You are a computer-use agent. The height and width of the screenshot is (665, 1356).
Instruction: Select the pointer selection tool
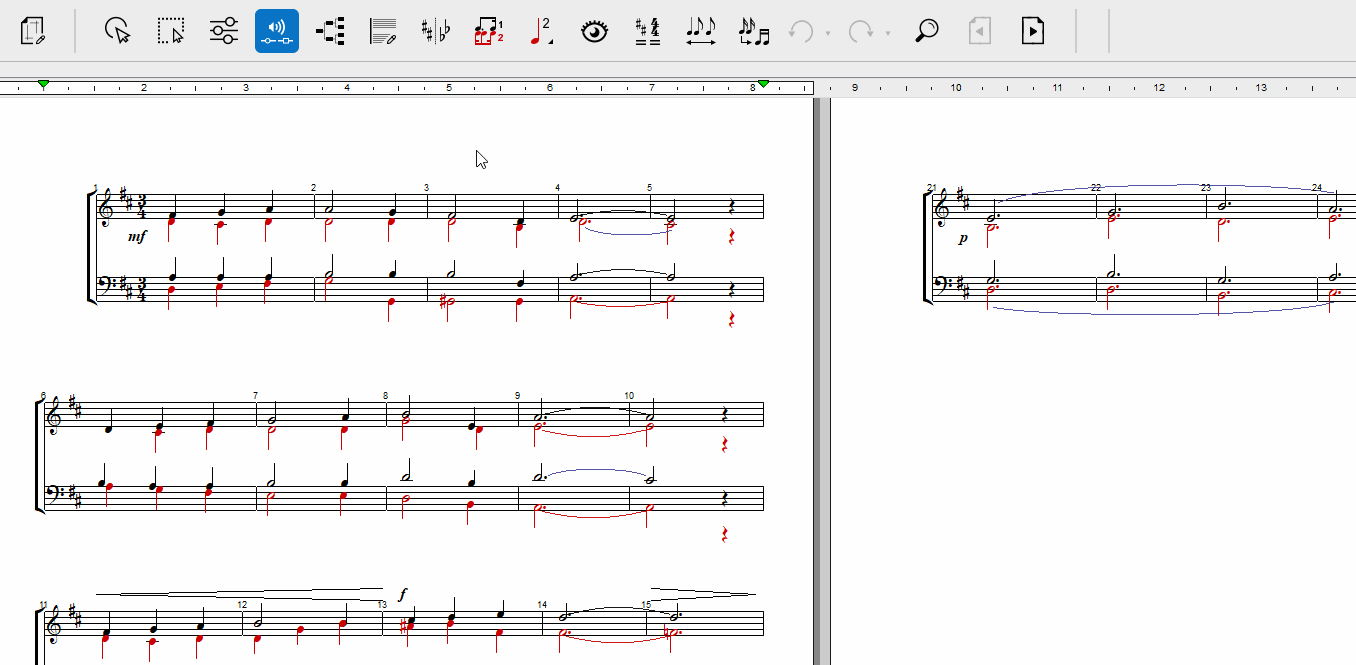[x=118, y=31]
